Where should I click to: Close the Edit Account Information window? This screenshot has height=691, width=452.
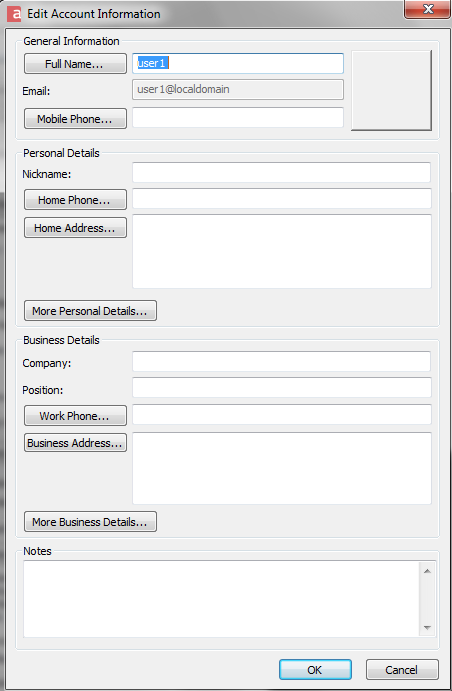tap(427, 9)
